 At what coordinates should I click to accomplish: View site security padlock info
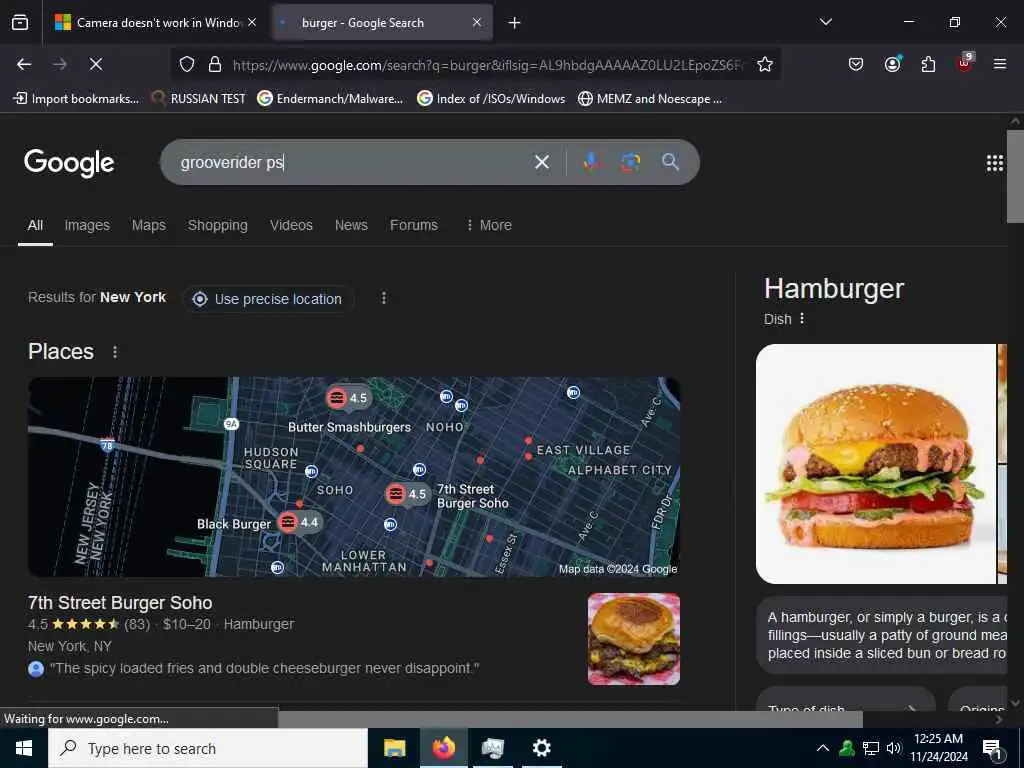[x=215, y=64]
